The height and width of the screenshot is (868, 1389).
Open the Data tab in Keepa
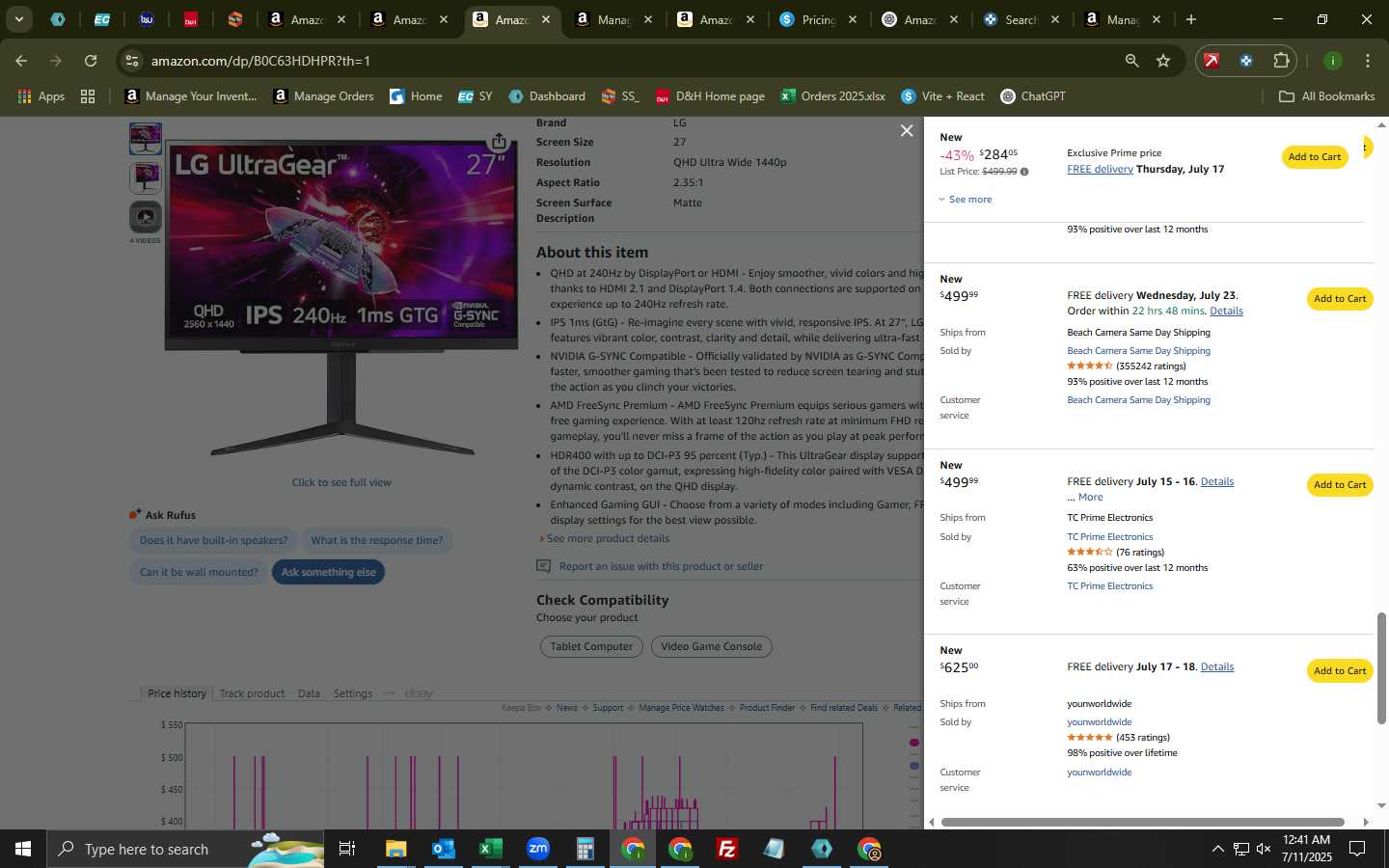(x=309, y=693)
